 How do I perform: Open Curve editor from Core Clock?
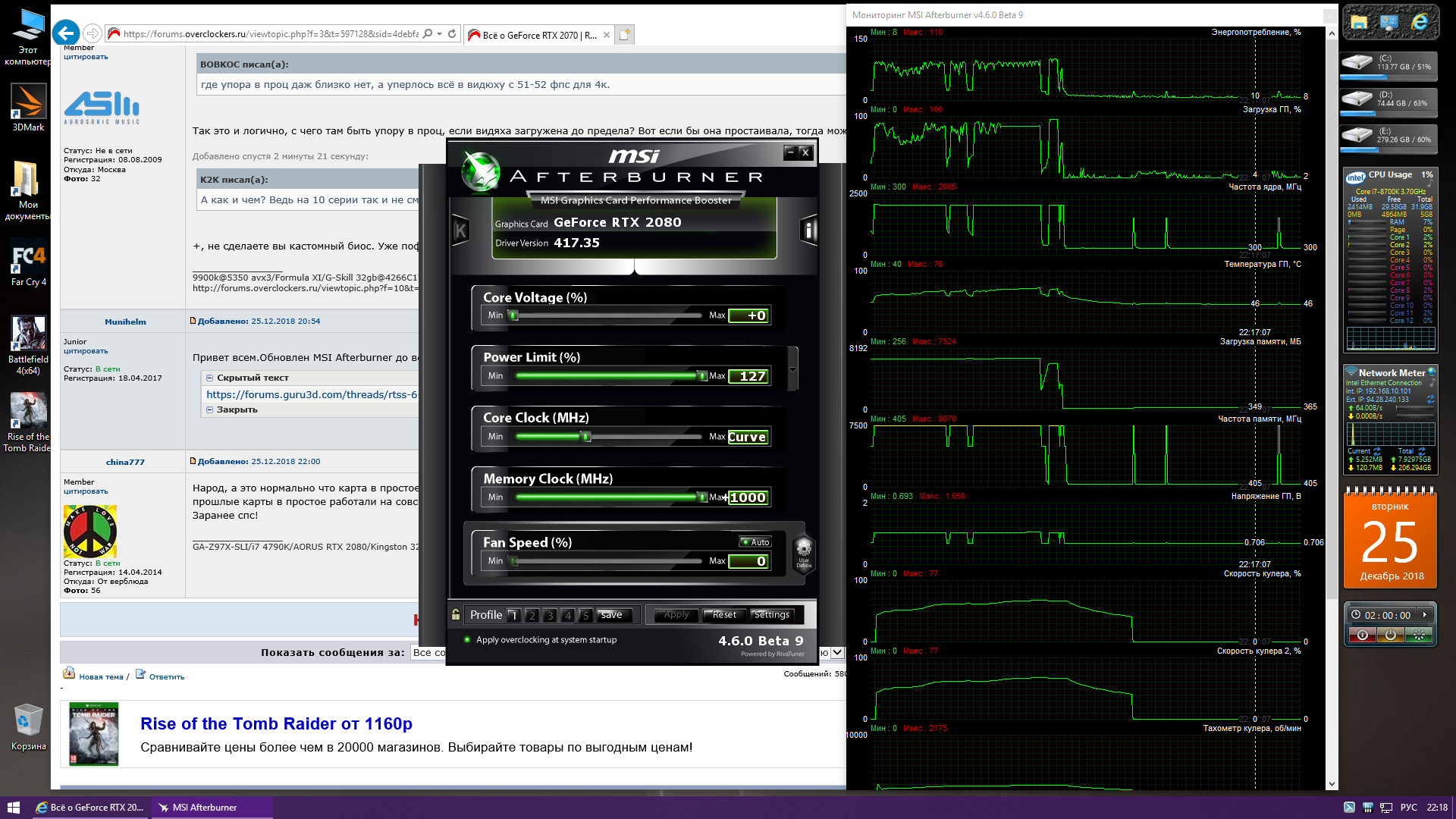(x=748, y=437)
